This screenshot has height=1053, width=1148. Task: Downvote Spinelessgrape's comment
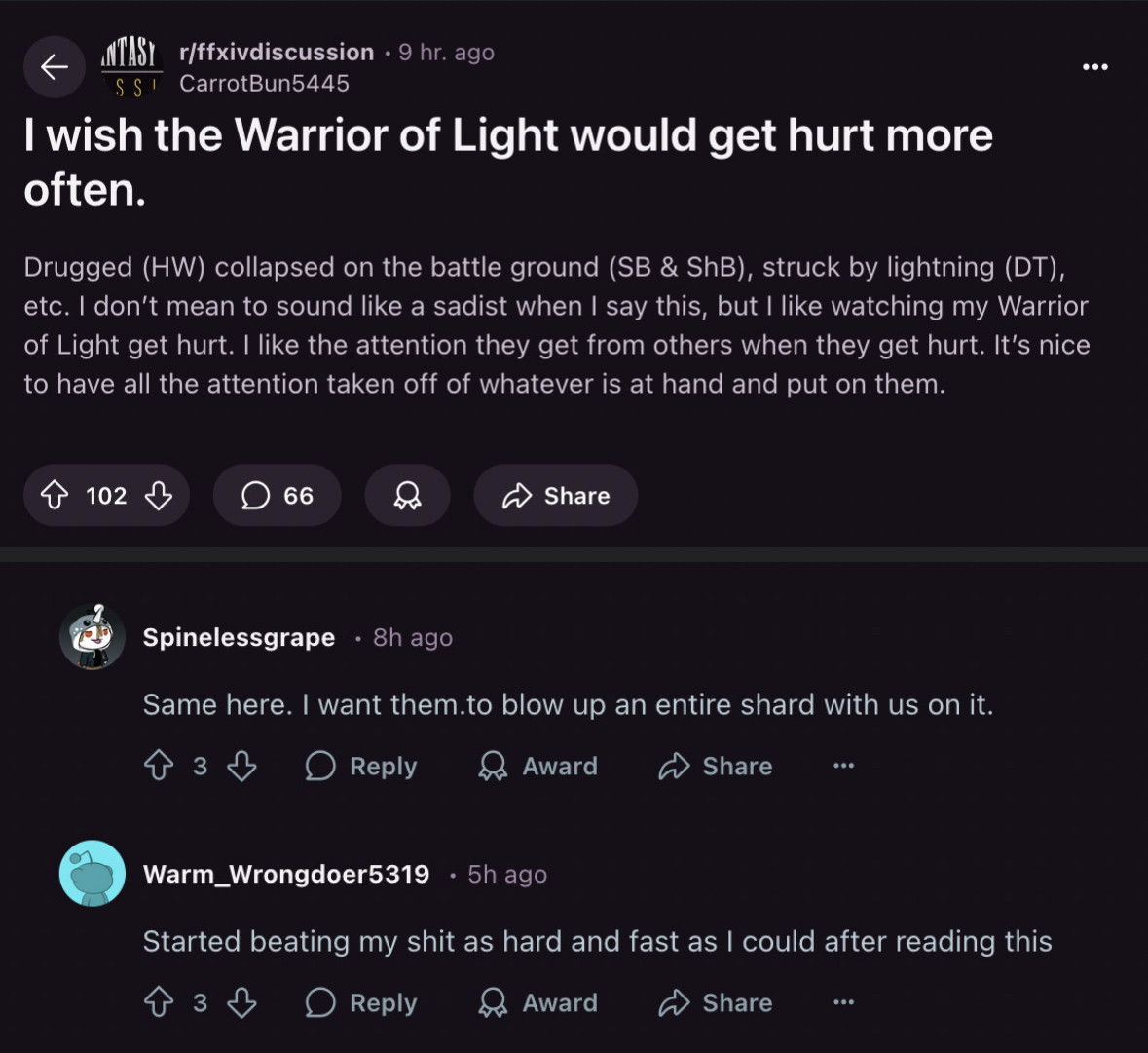[x=241, y=767]
